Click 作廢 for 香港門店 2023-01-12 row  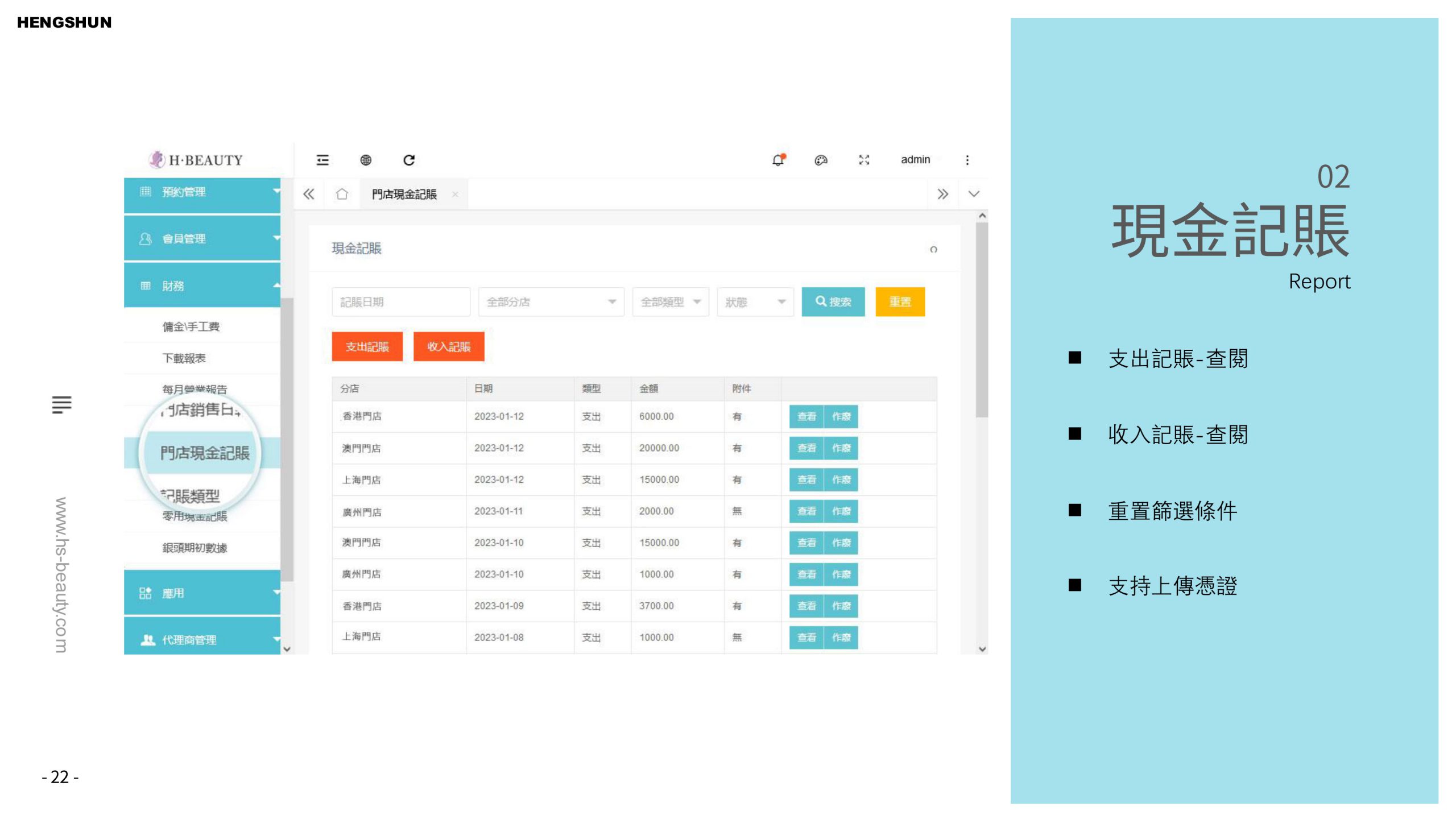[841, 416]
